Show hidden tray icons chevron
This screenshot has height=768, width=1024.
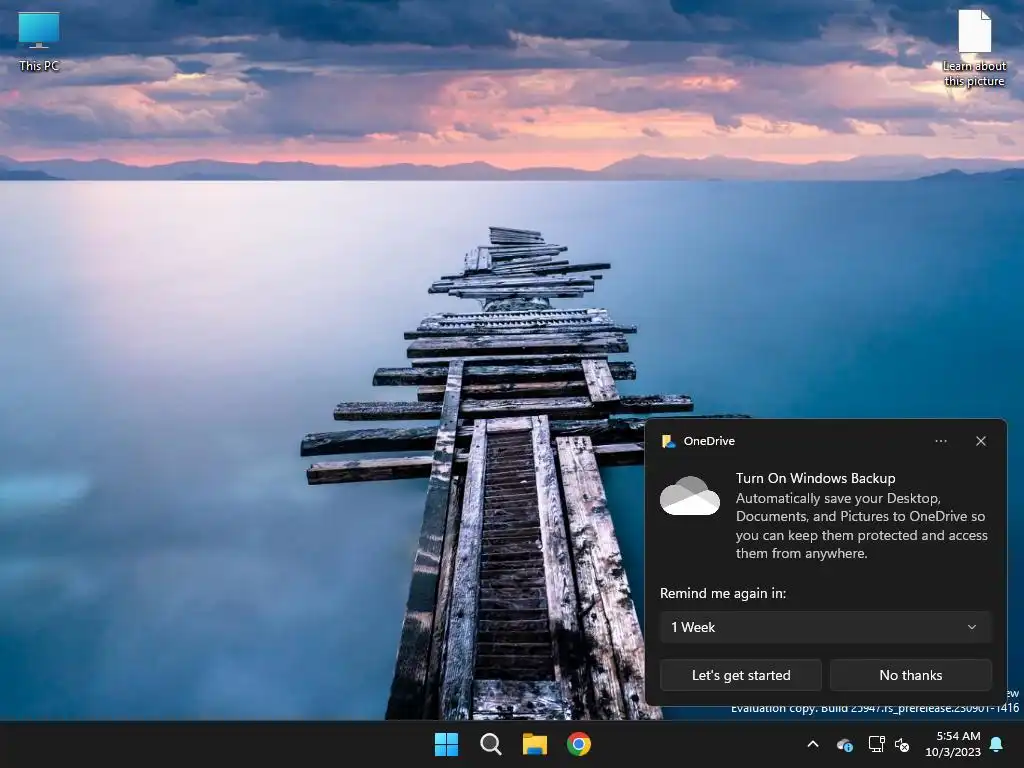click(x=813, y=744)
